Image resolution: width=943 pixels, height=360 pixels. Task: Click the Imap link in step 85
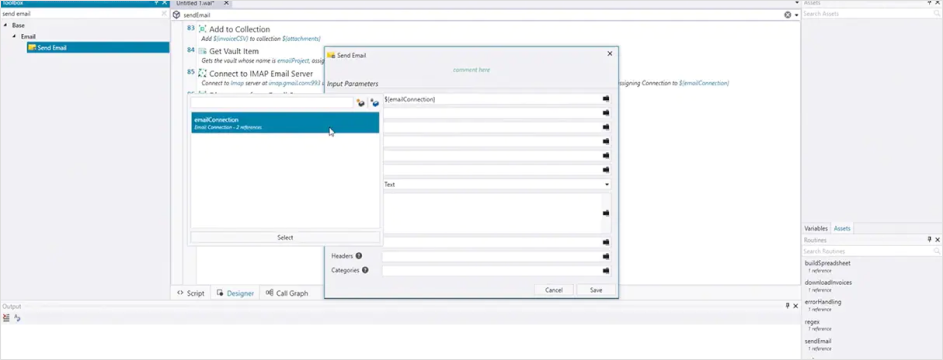point(237,83)
